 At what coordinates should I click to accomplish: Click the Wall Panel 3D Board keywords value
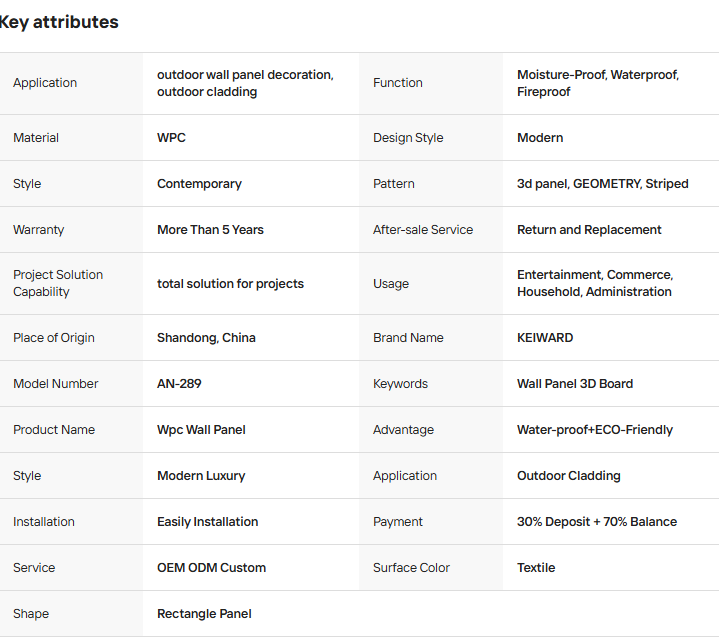(x=575, y=384)
